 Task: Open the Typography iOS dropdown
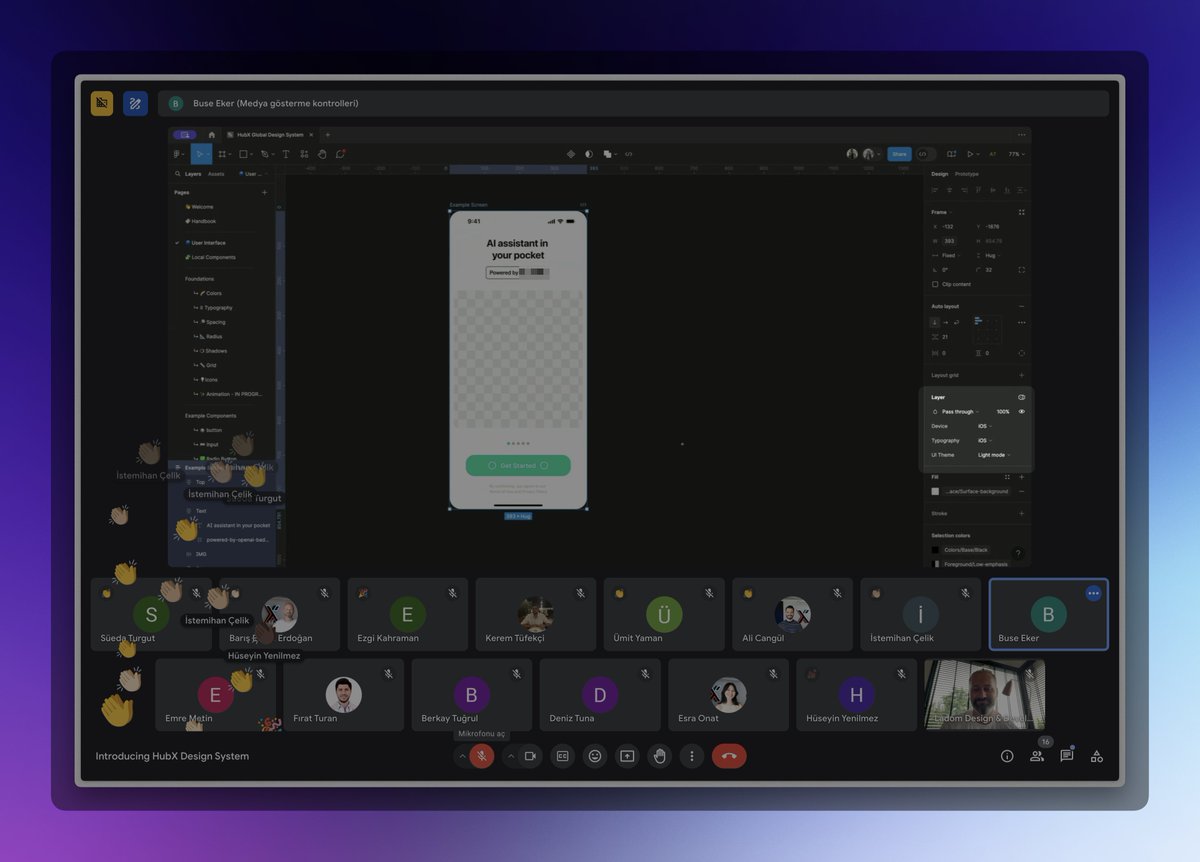pos(985,440)
